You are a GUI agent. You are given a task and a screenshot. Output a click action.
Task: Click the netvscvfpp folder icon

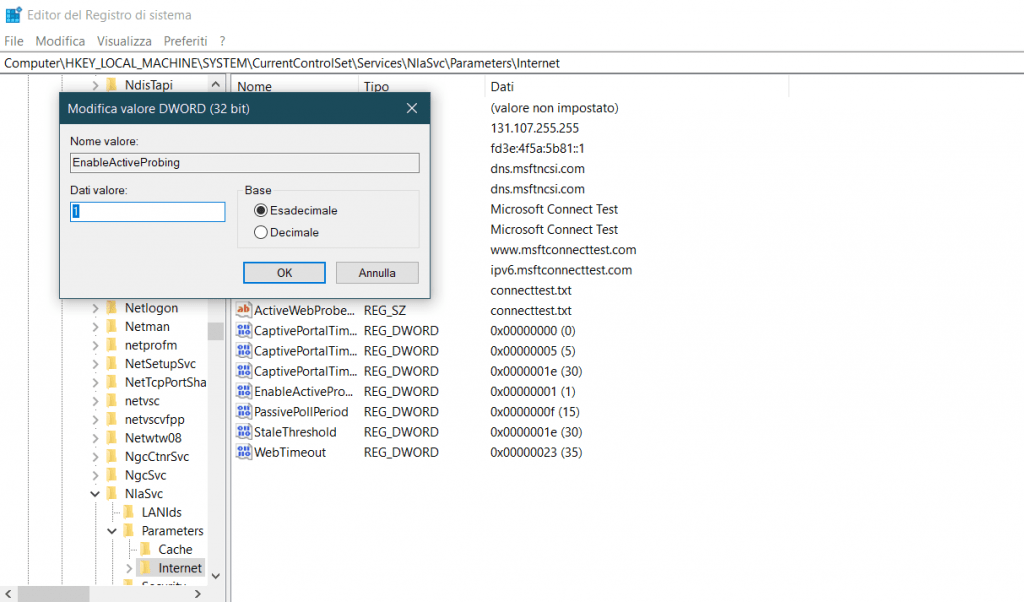112,419
